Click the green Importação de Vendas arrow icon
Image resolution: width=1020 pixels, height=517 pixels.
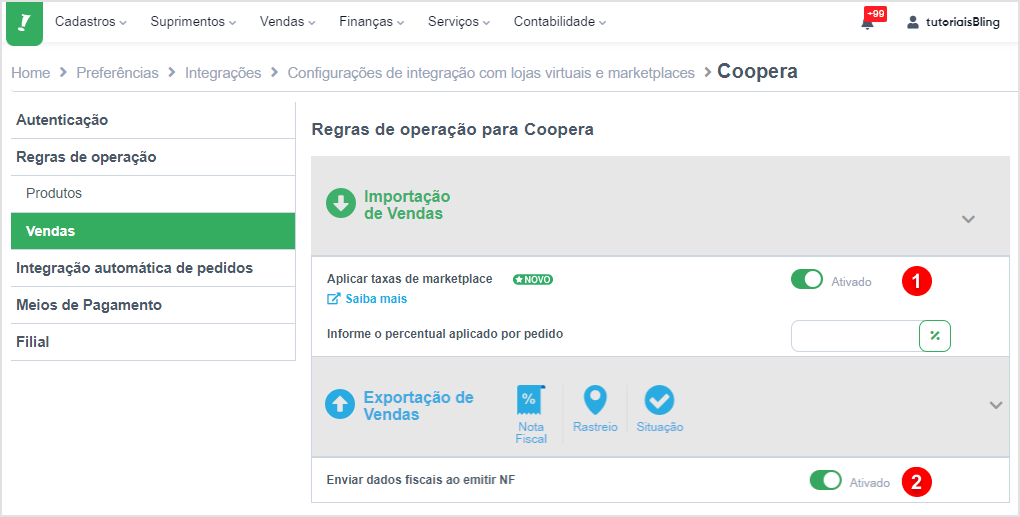(341, 204)
